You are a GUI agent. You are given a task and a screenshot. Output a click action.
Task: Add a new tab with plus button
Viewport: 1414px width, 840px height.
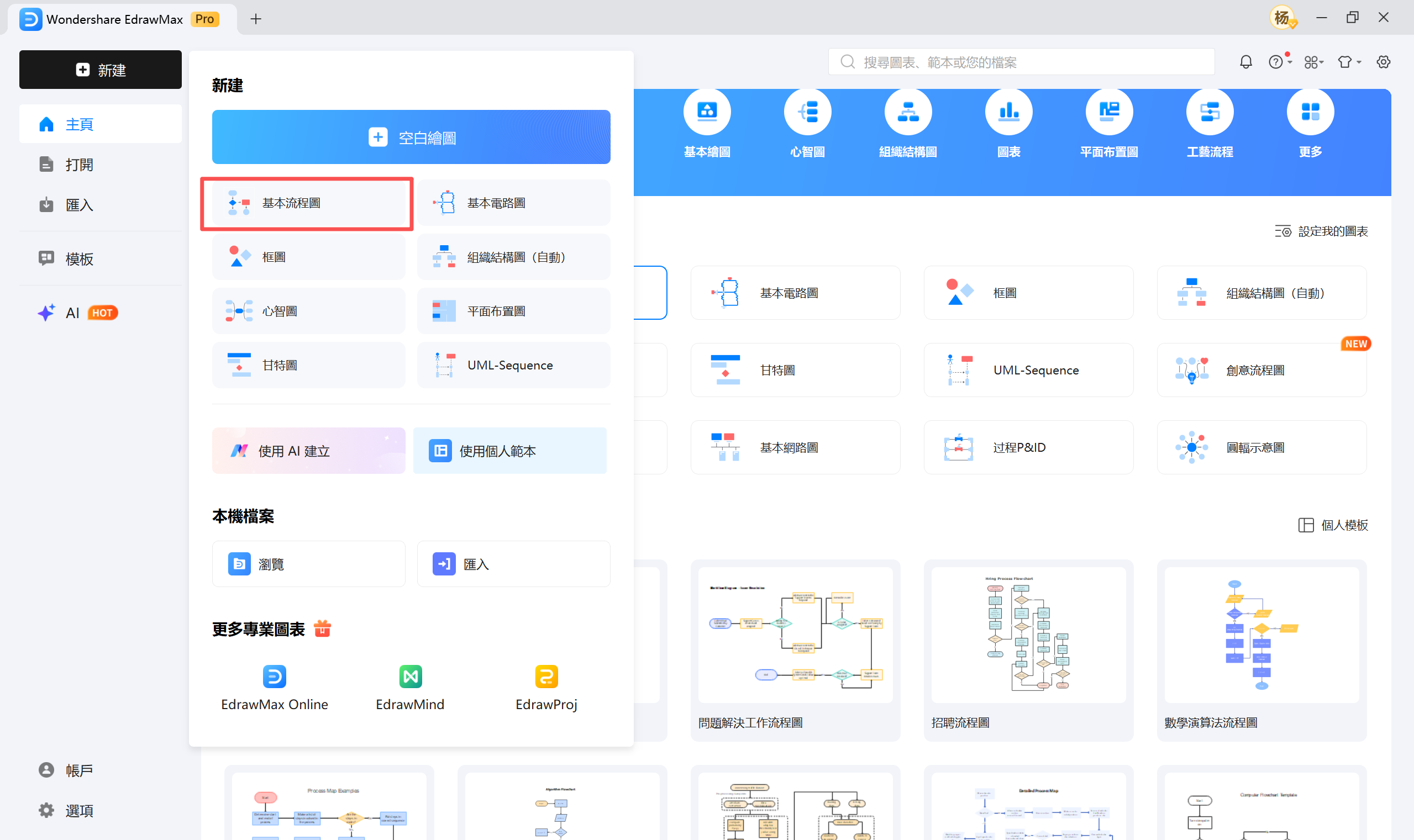(256, 19)
